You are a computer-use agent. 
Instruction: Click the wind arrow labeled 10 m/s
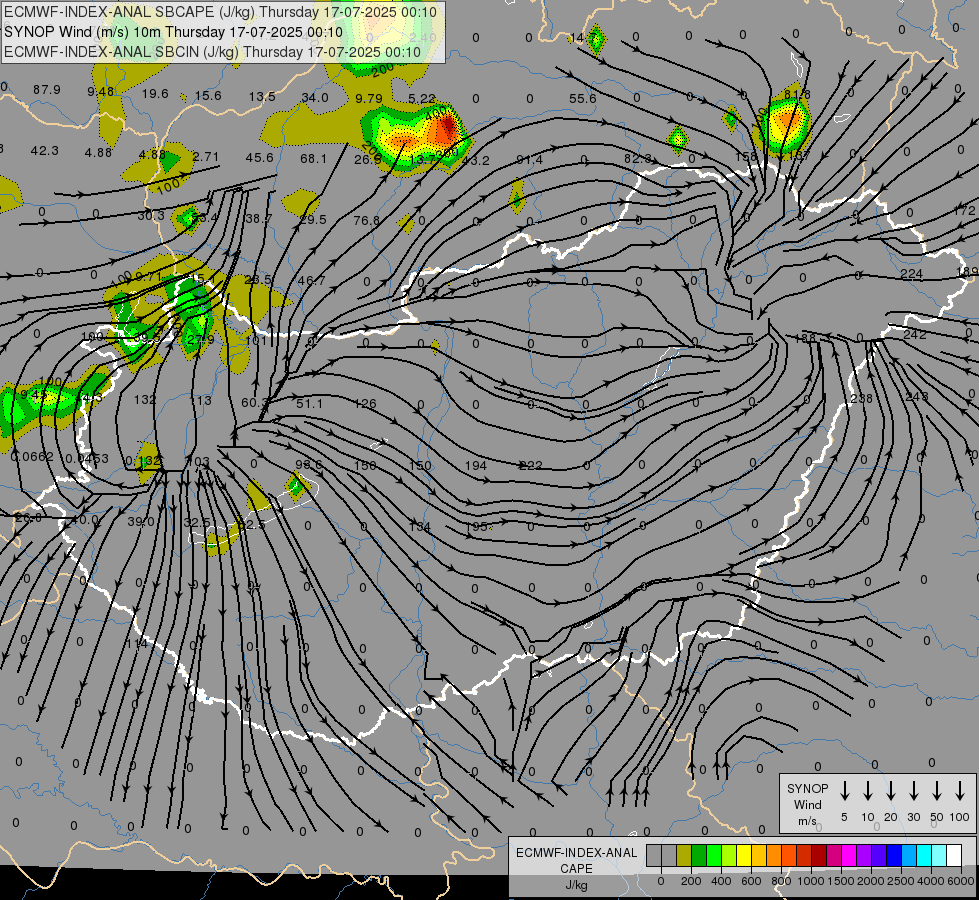click(x=868, y=791)
